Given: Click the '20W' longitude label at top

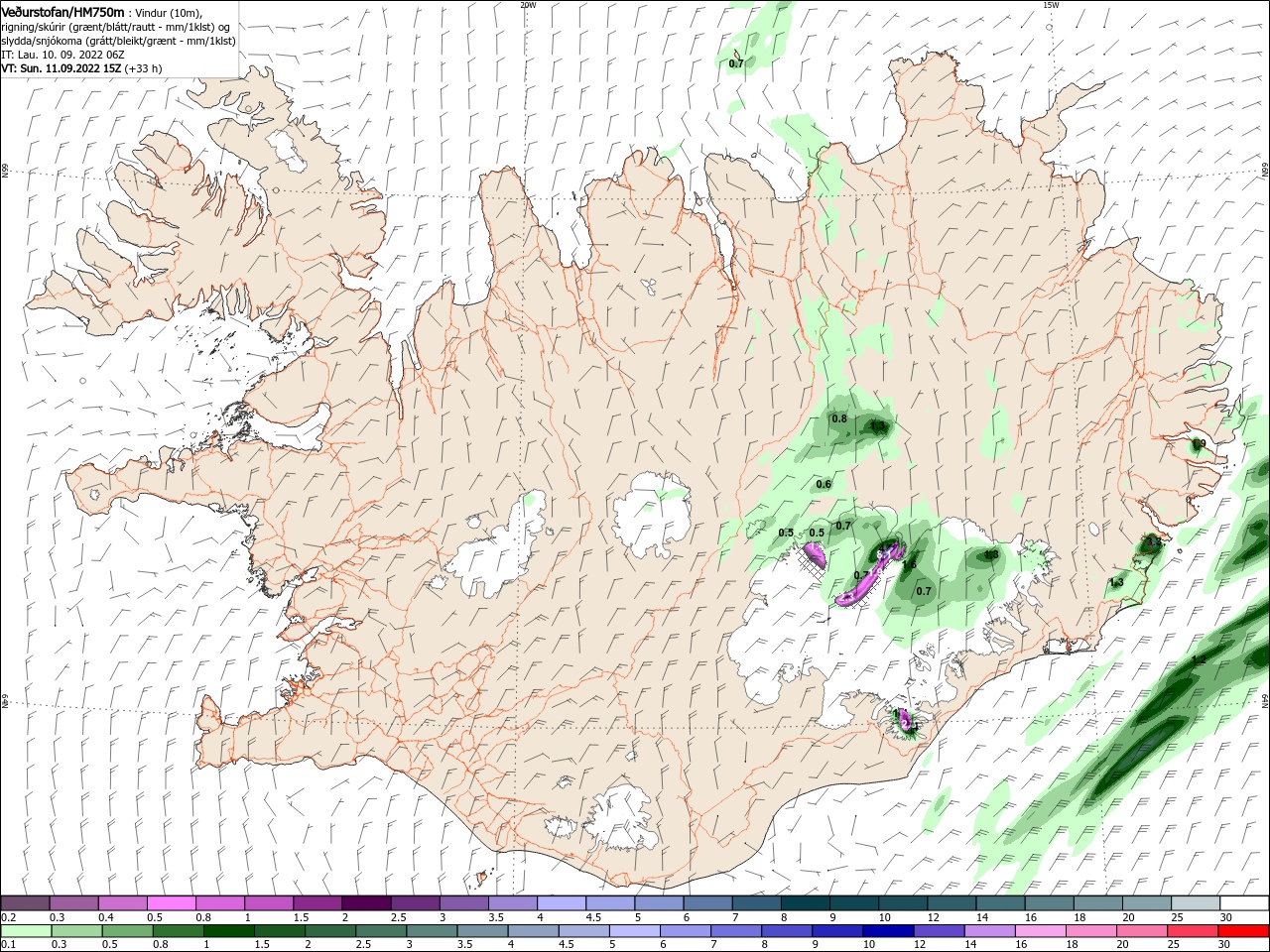Looking at the screenshot, I should [x=528, y=5].
